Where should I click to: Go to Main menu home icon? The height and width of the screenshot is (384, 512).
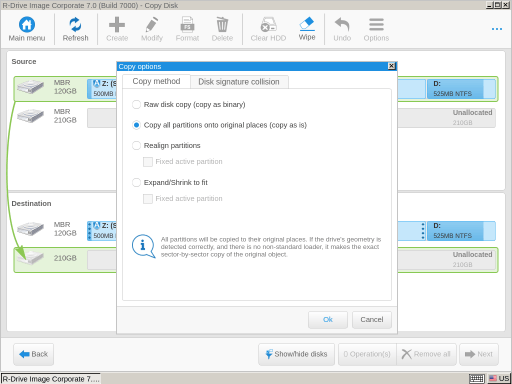point(27,25)
